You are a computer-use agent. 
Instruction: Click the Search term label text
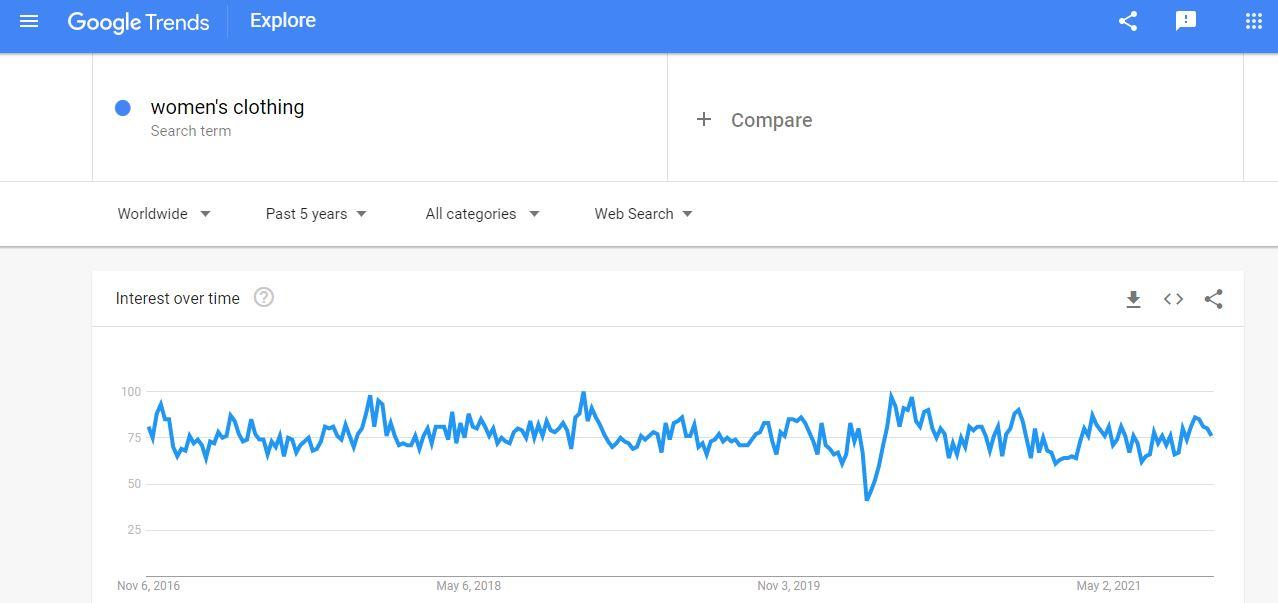[191, 131]
